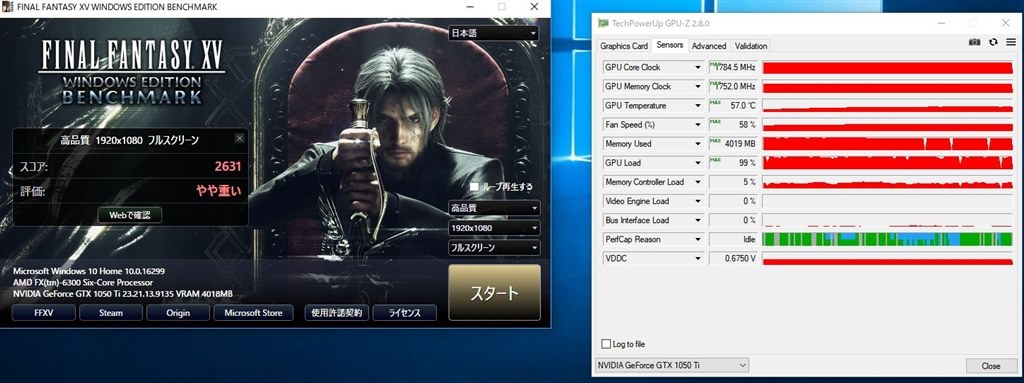Viewport: 1024px width, 383px height.
Task: Dismiss the score panel with its X icon
Action: 240,139
